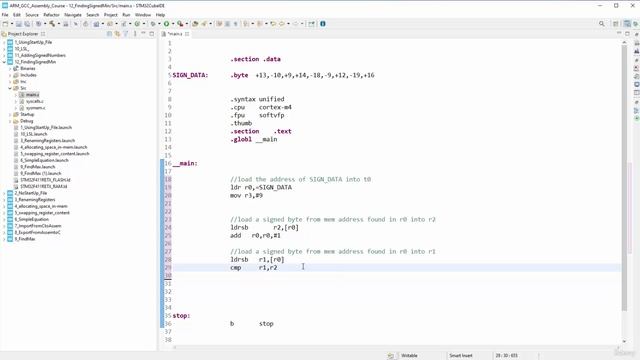Open the dropdown arrow beside the green Run icon
Image resolution: width=640 pixels, height=360 pixels.
click(173, 24)
